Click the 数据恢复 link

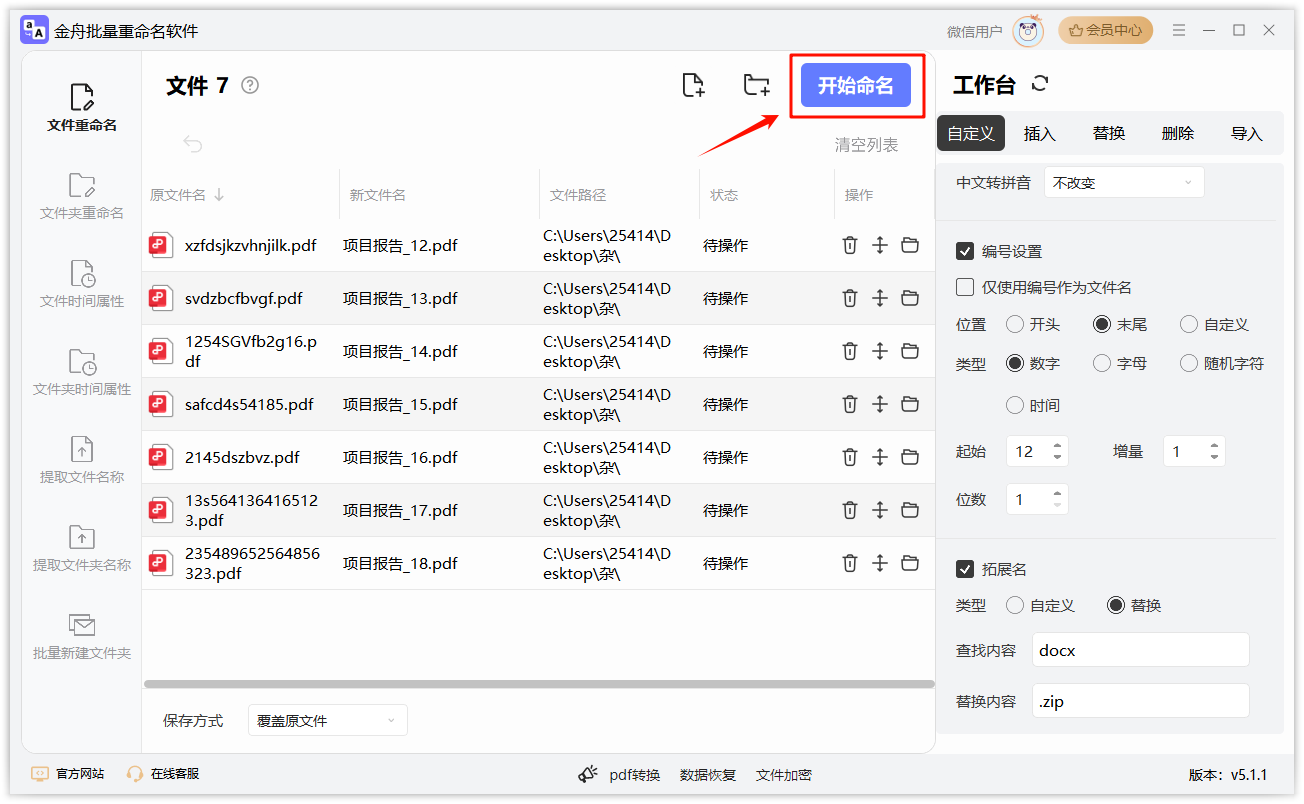pyautogui.click(x=708, y=775)
